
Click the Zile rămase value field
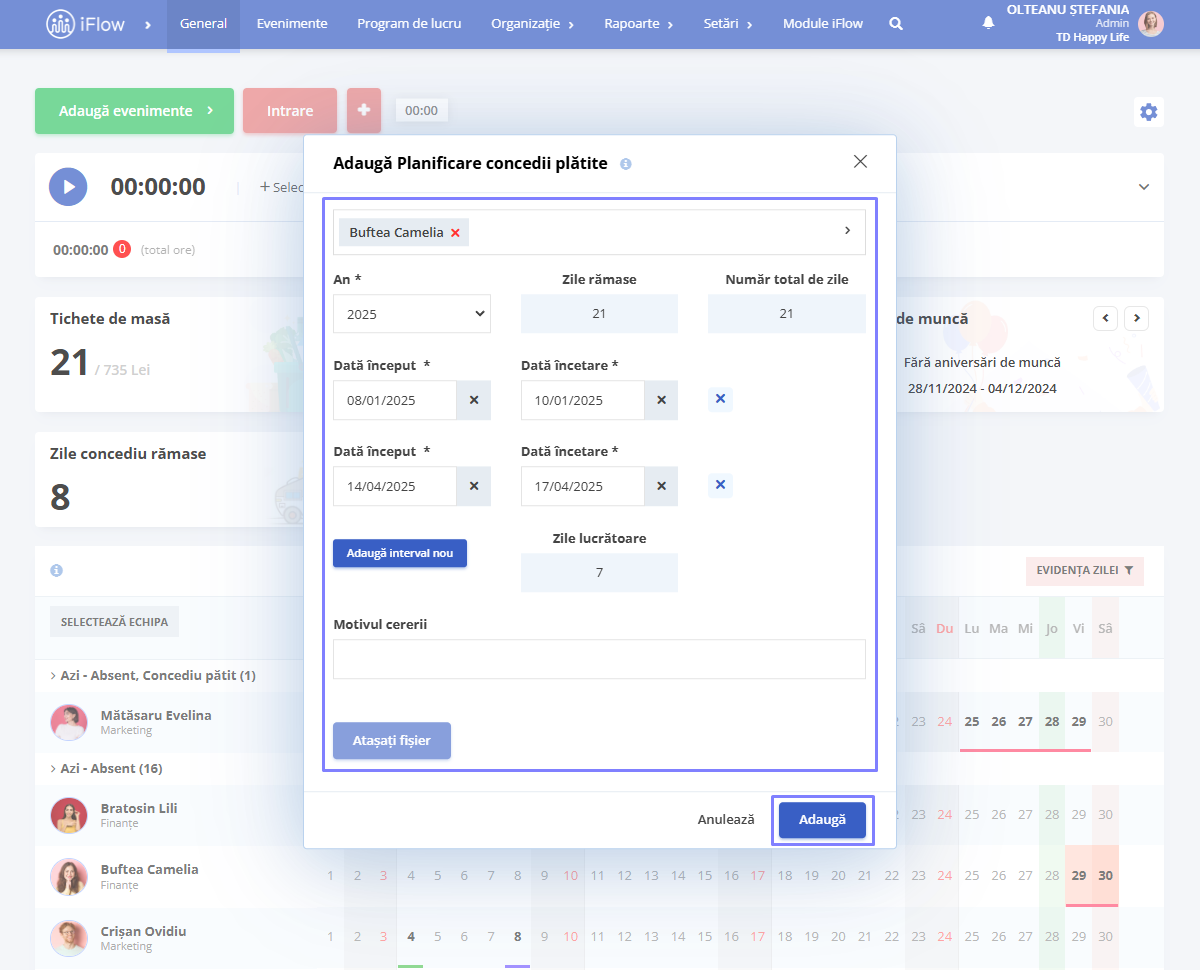pyautogui.click(x=599, y=314)
